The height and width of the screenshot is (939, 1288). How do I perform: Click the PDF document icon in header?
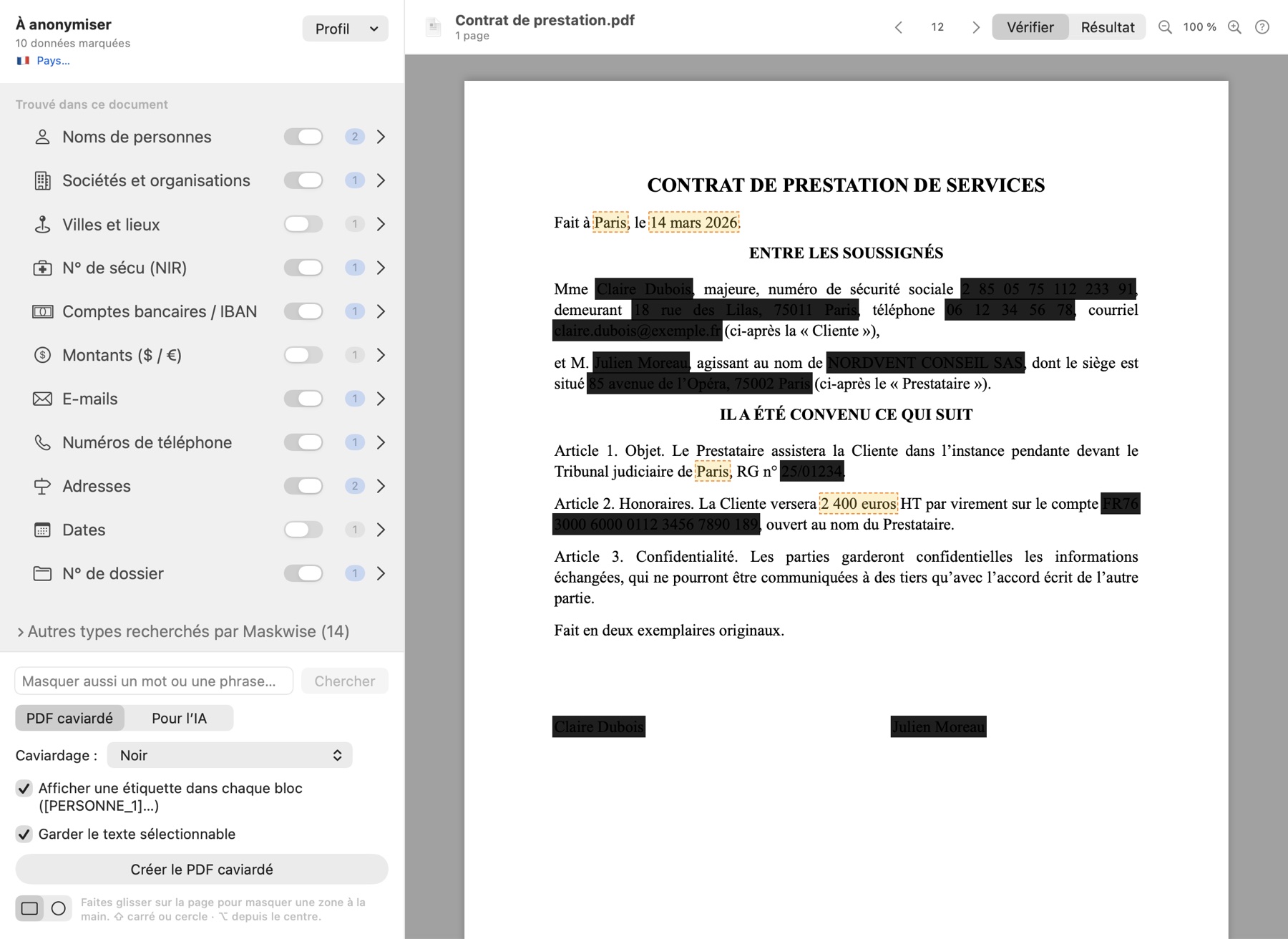pyautogui.click(x=433, y=27)
